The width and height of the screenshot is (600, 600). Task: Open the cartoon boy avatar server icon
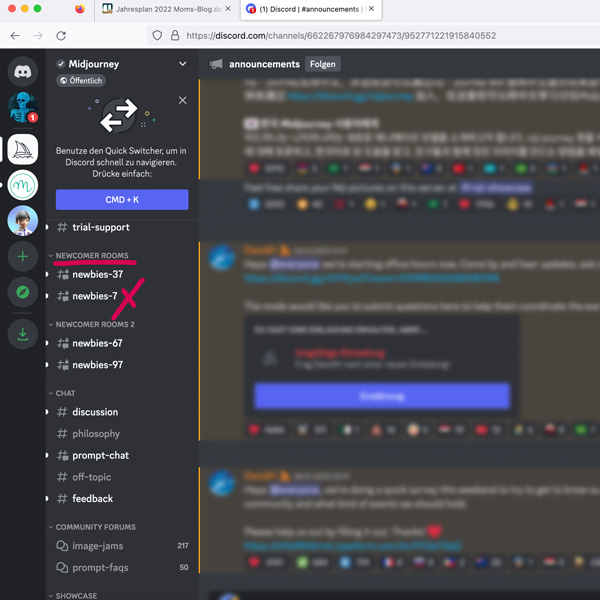click(x=23, y=221)
